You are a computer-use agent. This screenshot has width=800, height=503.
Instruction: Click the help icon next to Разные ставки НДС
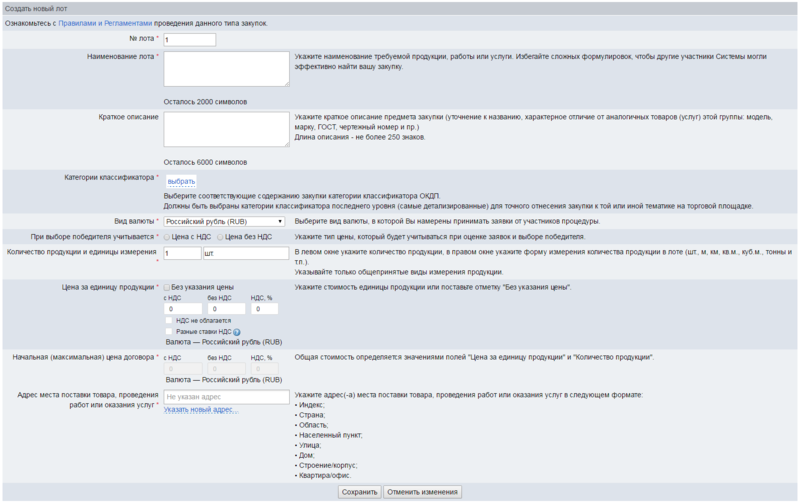237,331
